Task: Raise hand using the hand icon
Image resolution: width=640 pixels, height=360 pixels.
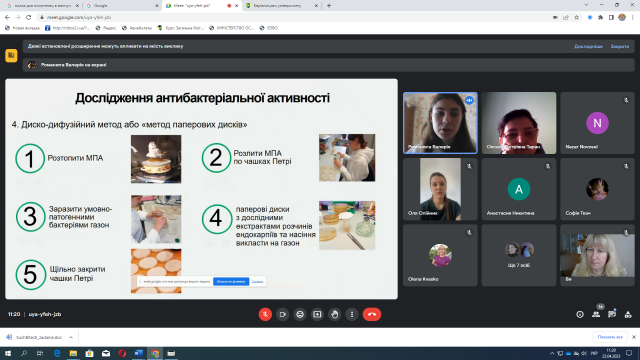Action: tap(335, 314)
